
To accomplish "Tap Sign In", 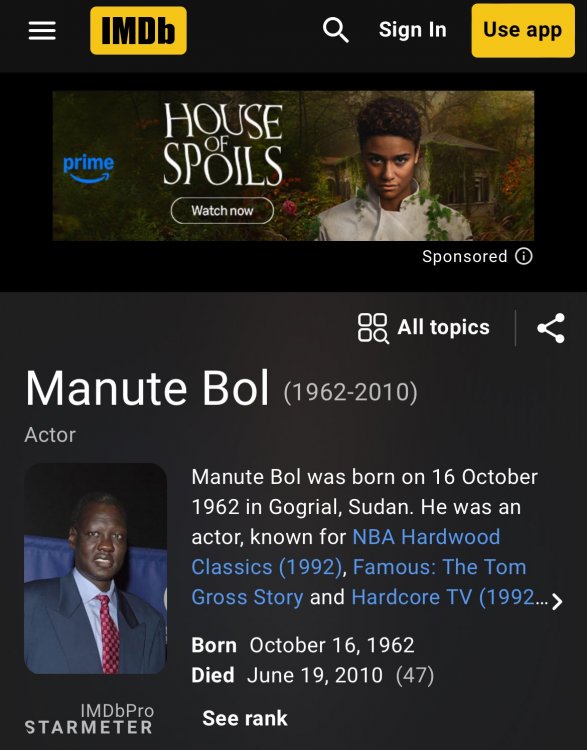I will pos(412,30).
